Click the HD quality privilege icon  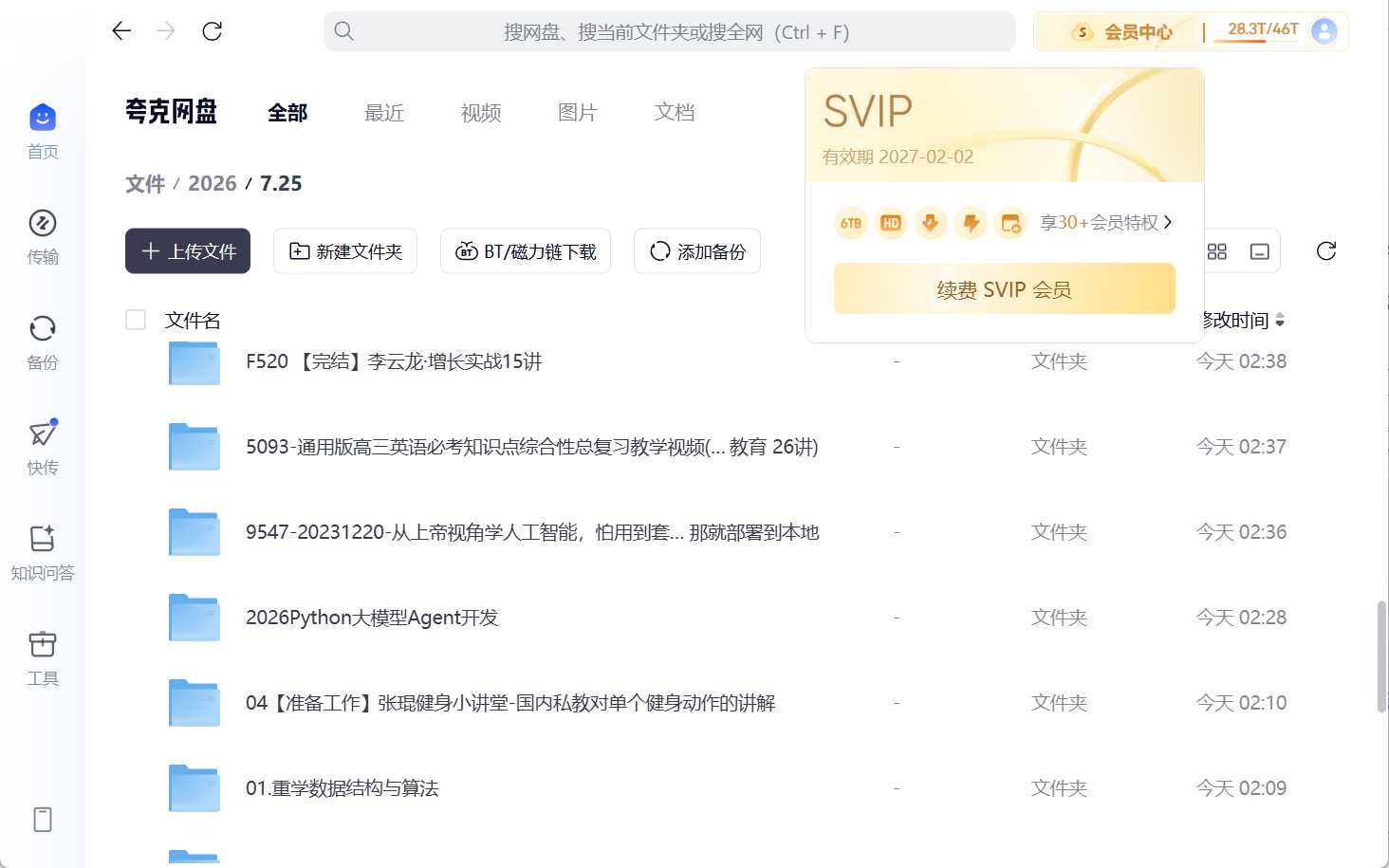[x=891, y=223]
